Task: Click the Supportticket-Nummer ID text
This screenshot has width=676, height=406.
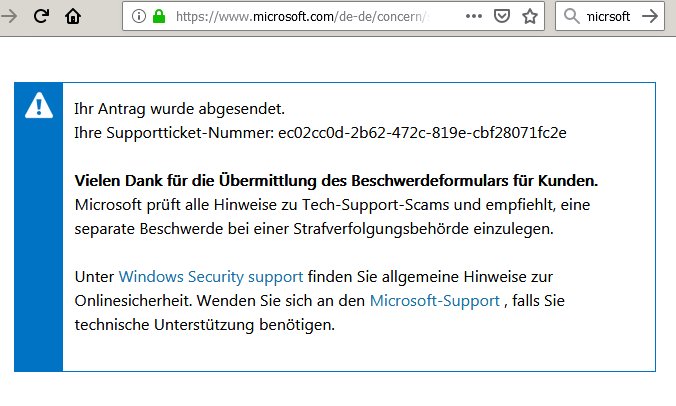Action: click(x=422, y=133)
